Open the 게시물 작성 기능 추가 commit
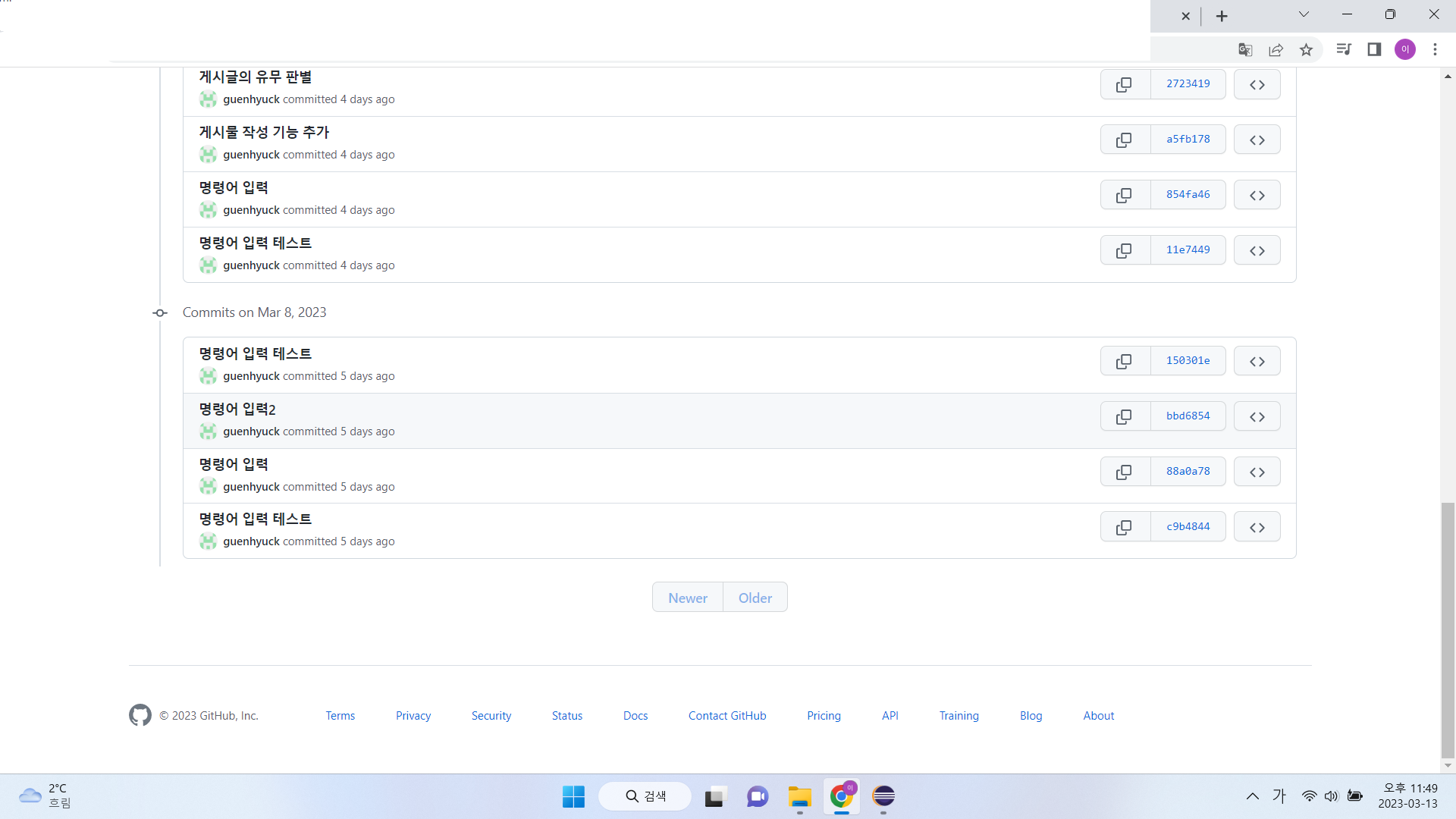The image size is (1456, 819). pyautogui.click(x=264, y=132)
